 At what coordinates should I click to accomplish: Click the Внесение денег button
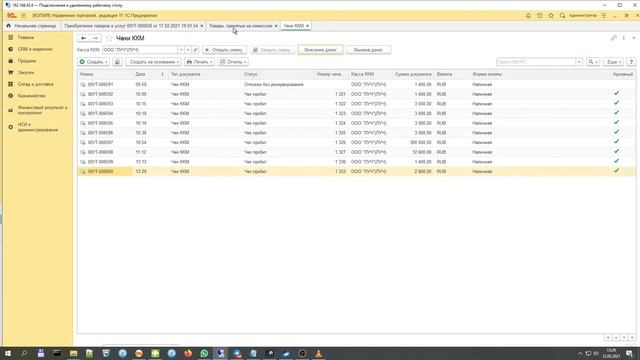[320, 50]
